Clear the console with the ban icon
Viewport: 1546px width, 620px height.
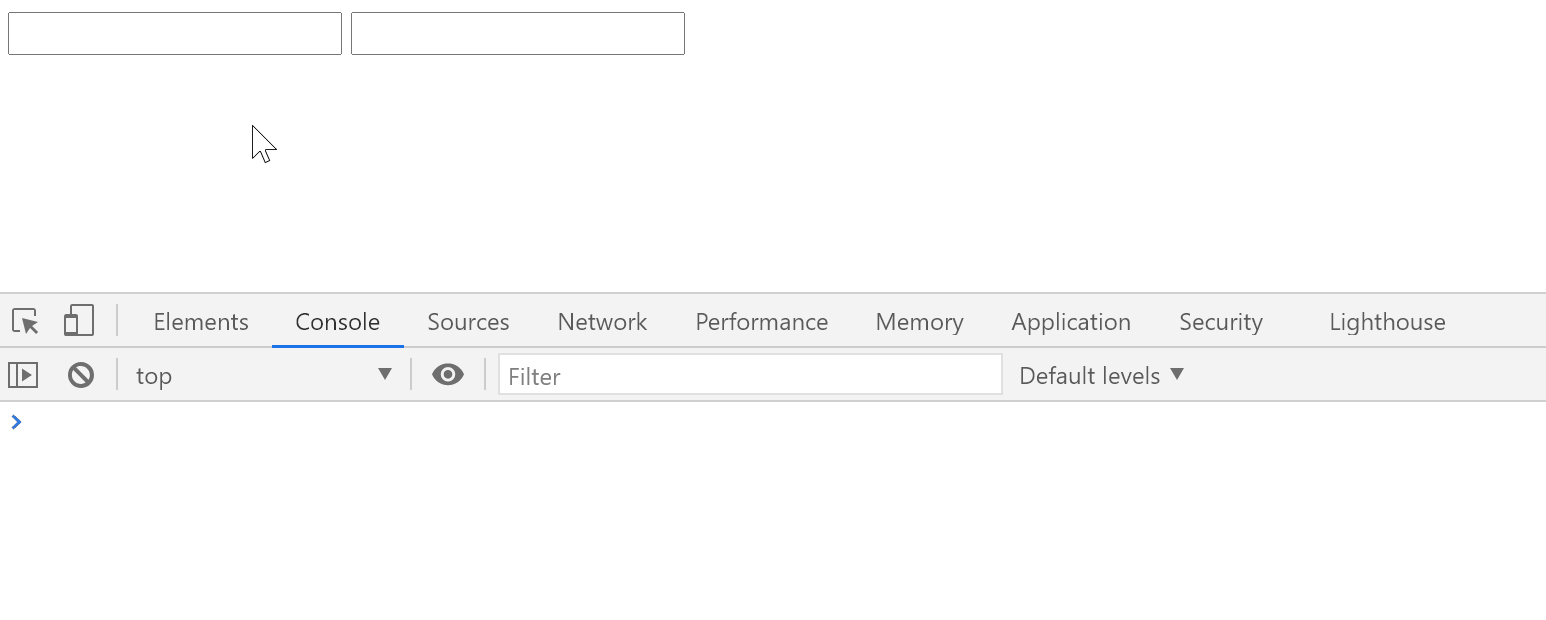[x=81, y=375]
